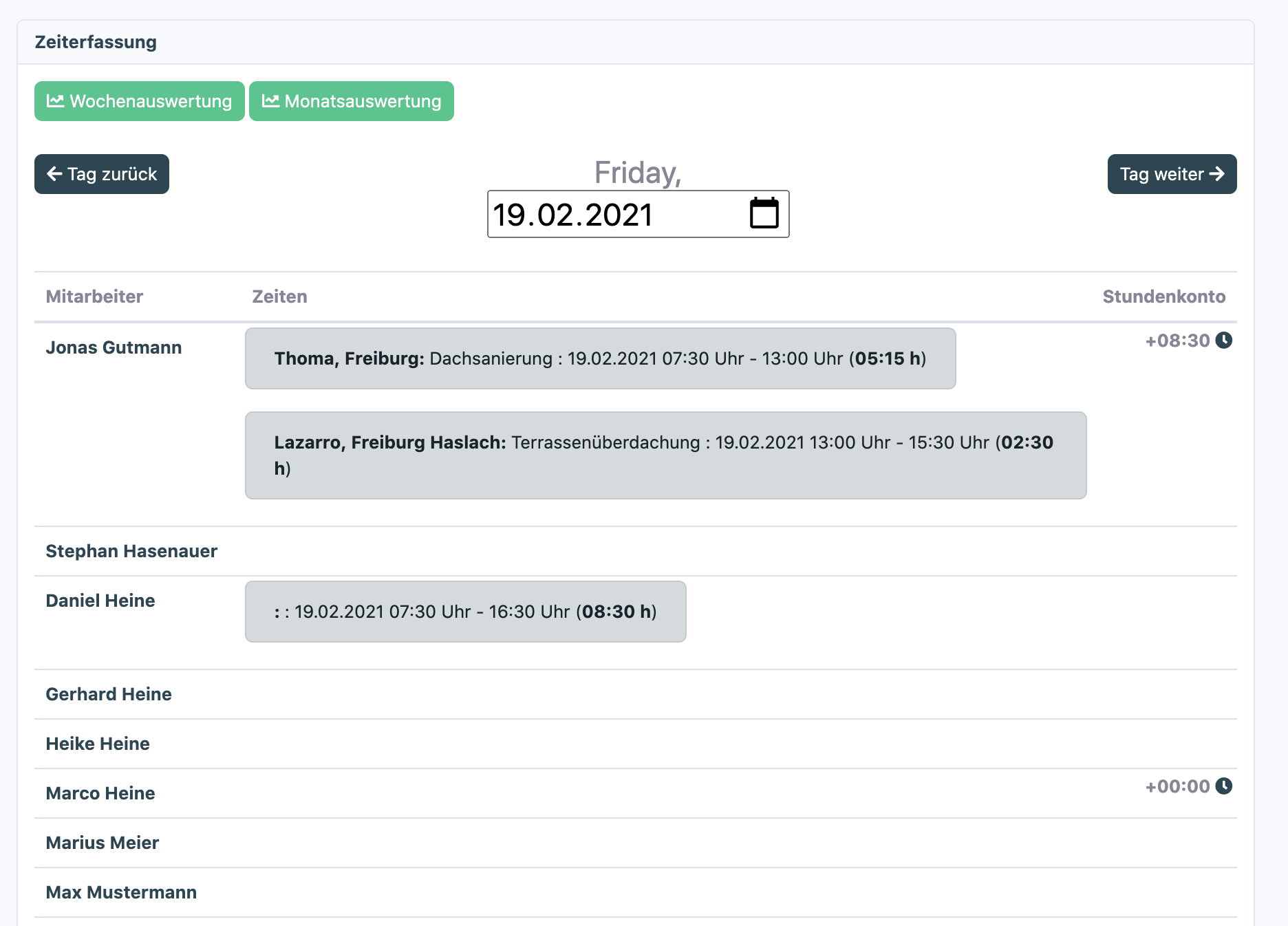The image size is (1288, 926).
Task: Select employee Max Mustermann
Action: tap(121, 892)
